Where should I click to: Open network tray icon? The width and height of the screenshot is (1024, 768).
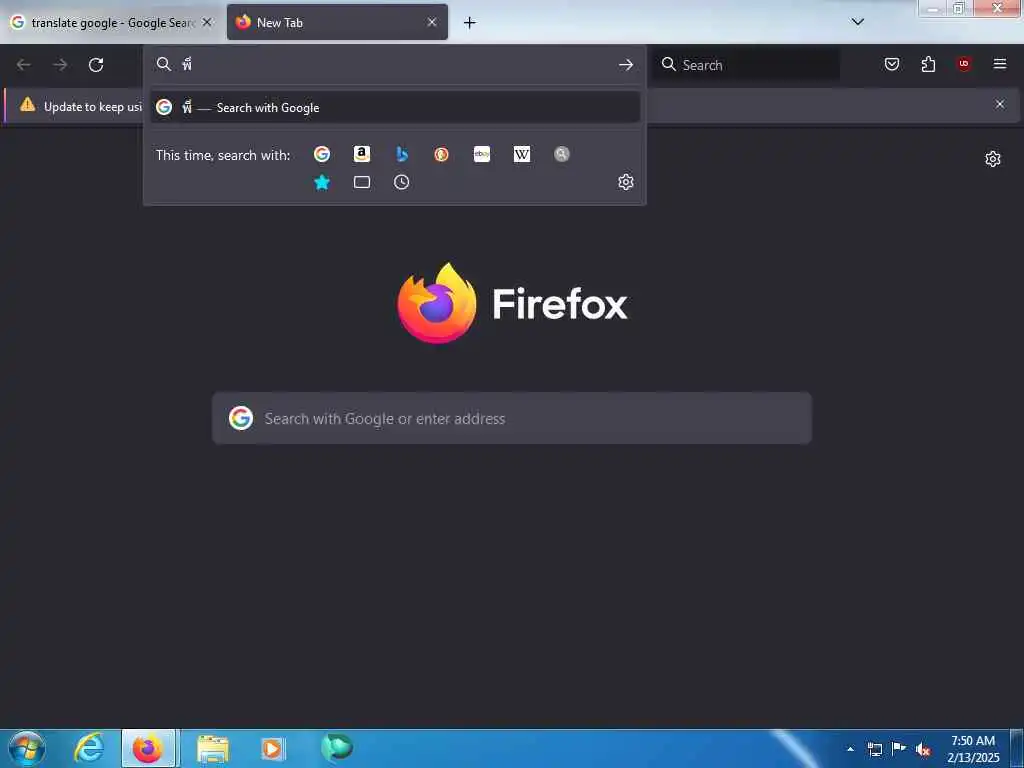pyautogui.click(x=875, y=749)
